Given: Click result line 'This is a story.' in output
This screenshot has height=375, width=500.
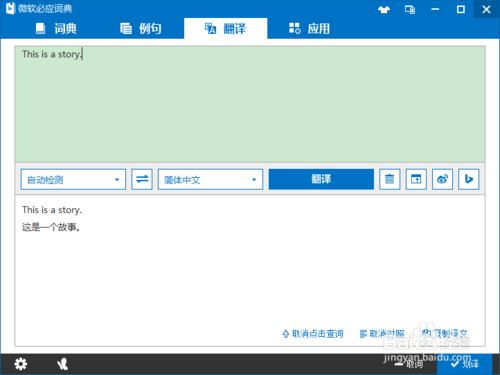Looking at the screenshot, I should [52, 210].
